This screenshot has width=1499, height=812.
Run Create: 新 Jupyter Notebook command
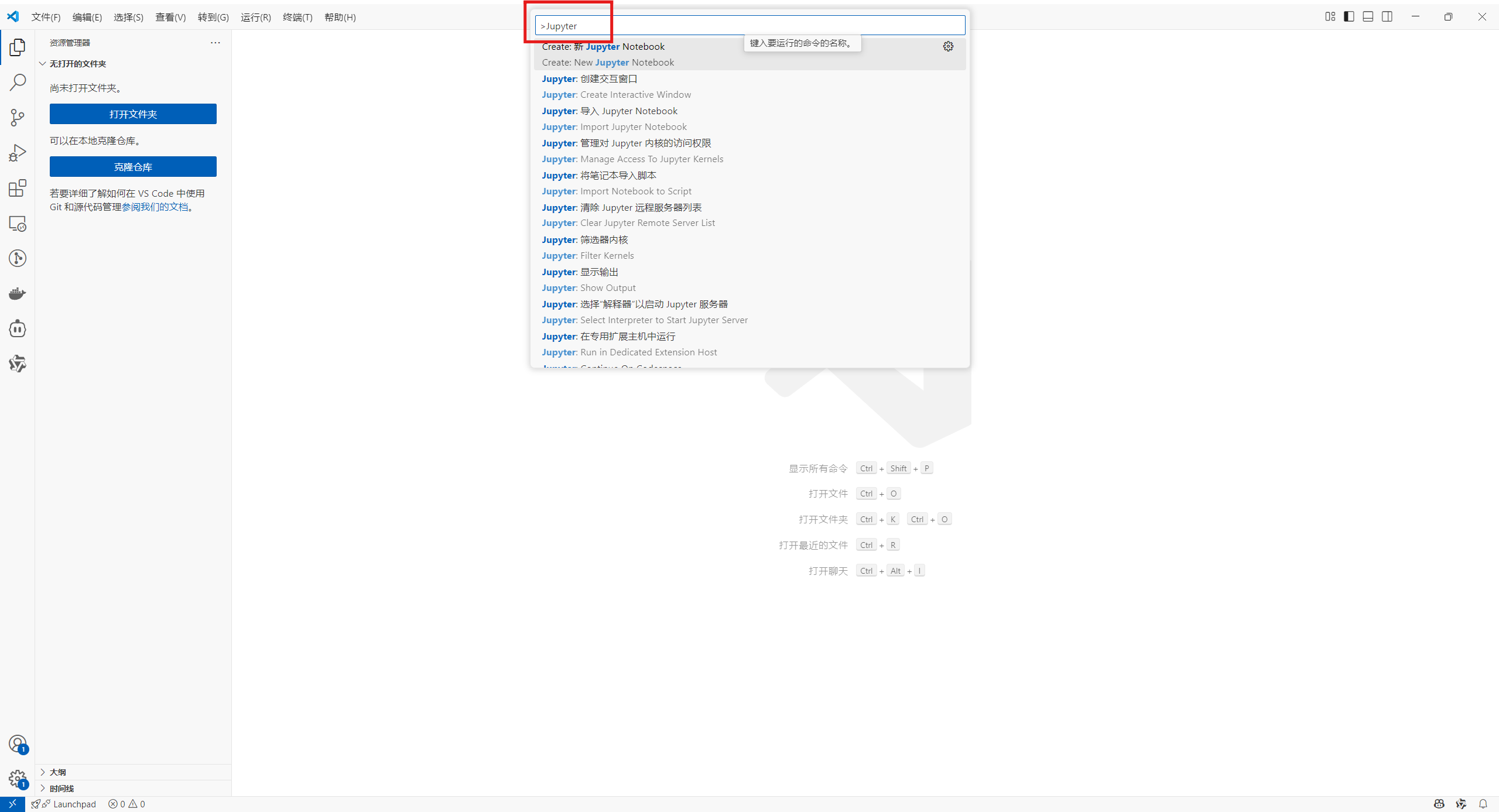[x=749, y=54]
